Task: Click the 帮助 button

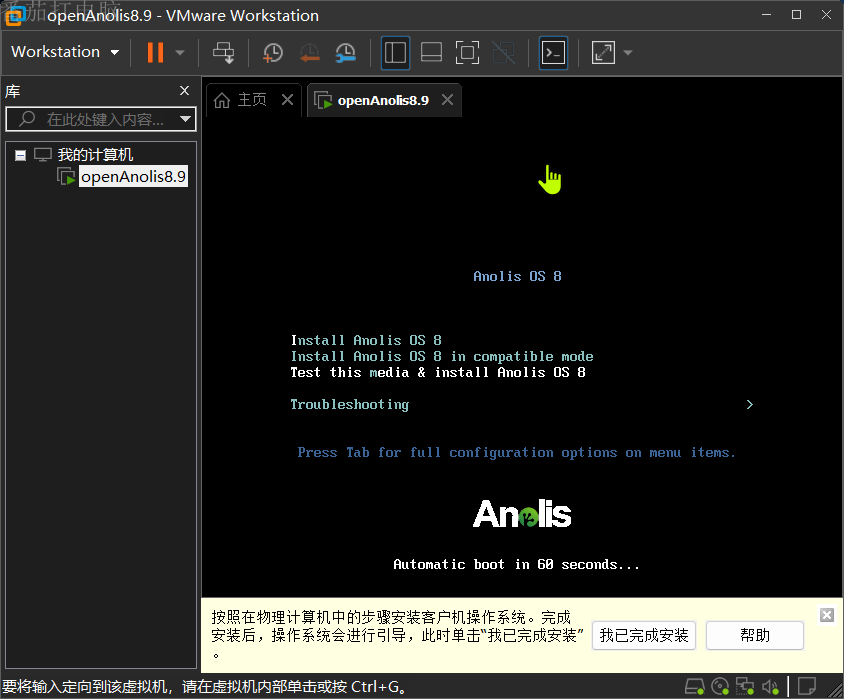Action: (x=755, y=636)
